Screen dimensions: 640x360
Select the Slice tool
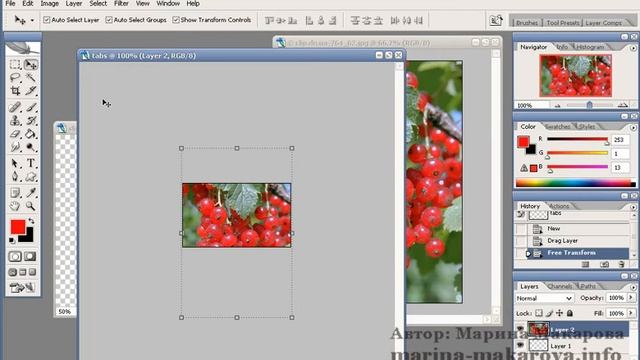tap(31, 91)
